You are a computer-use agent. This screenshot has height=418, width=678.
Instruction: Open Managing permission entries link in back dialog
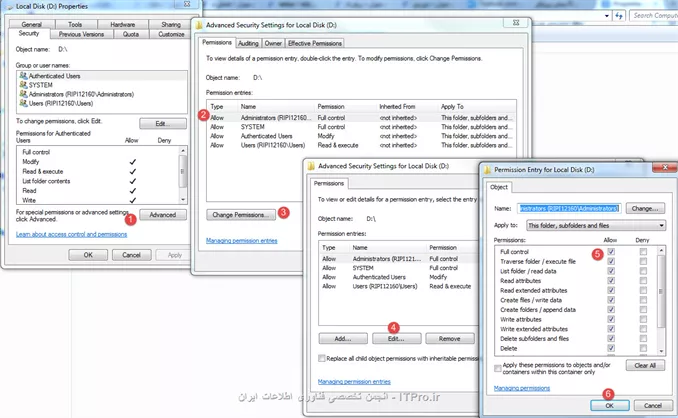[x=242, y=241]
